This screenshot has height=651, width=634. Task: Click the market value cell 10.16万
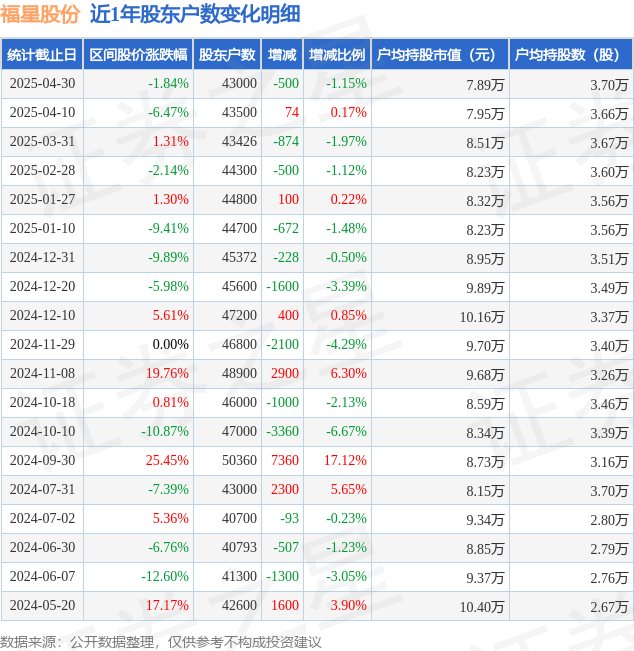482,317
